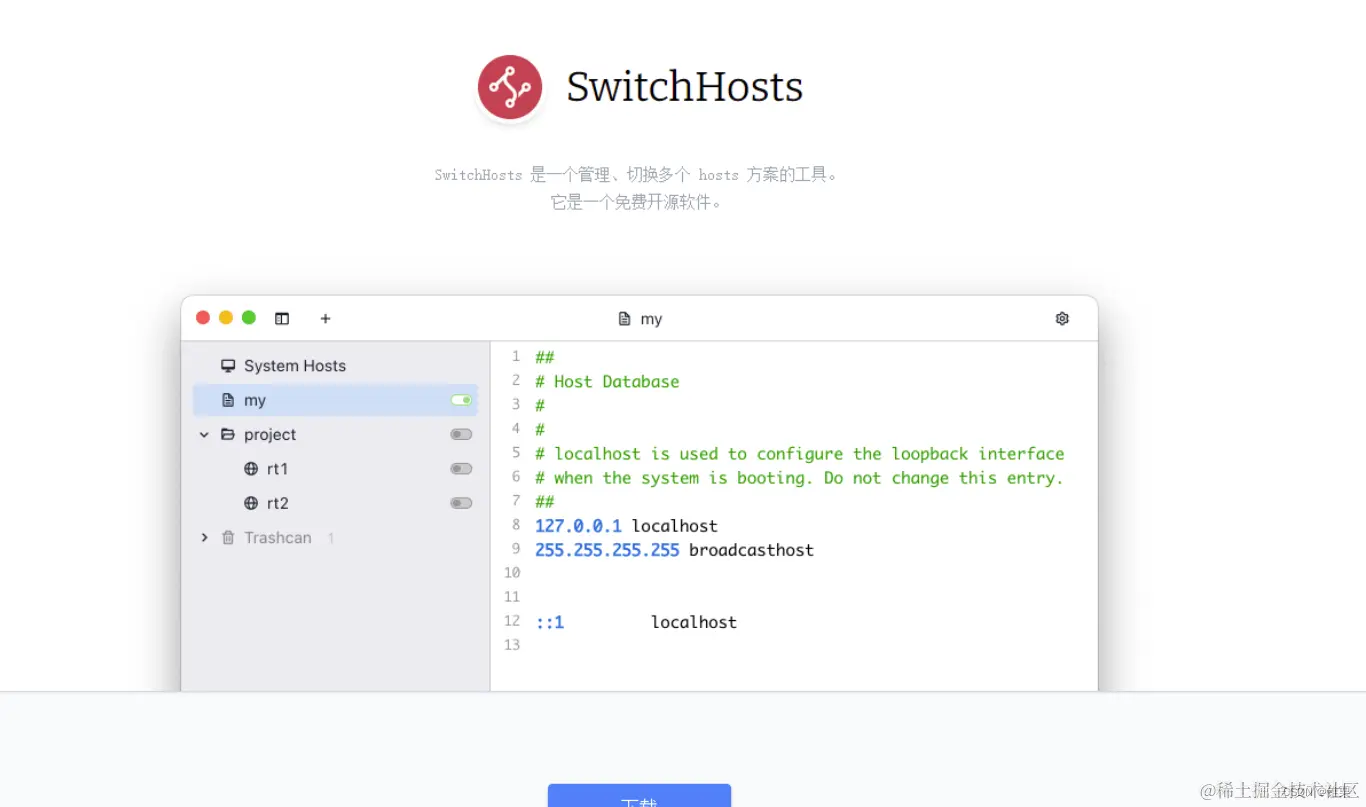This screenshot has width=1366, height=807.
Task: Select the project folder row
Action: click(335, 434)
